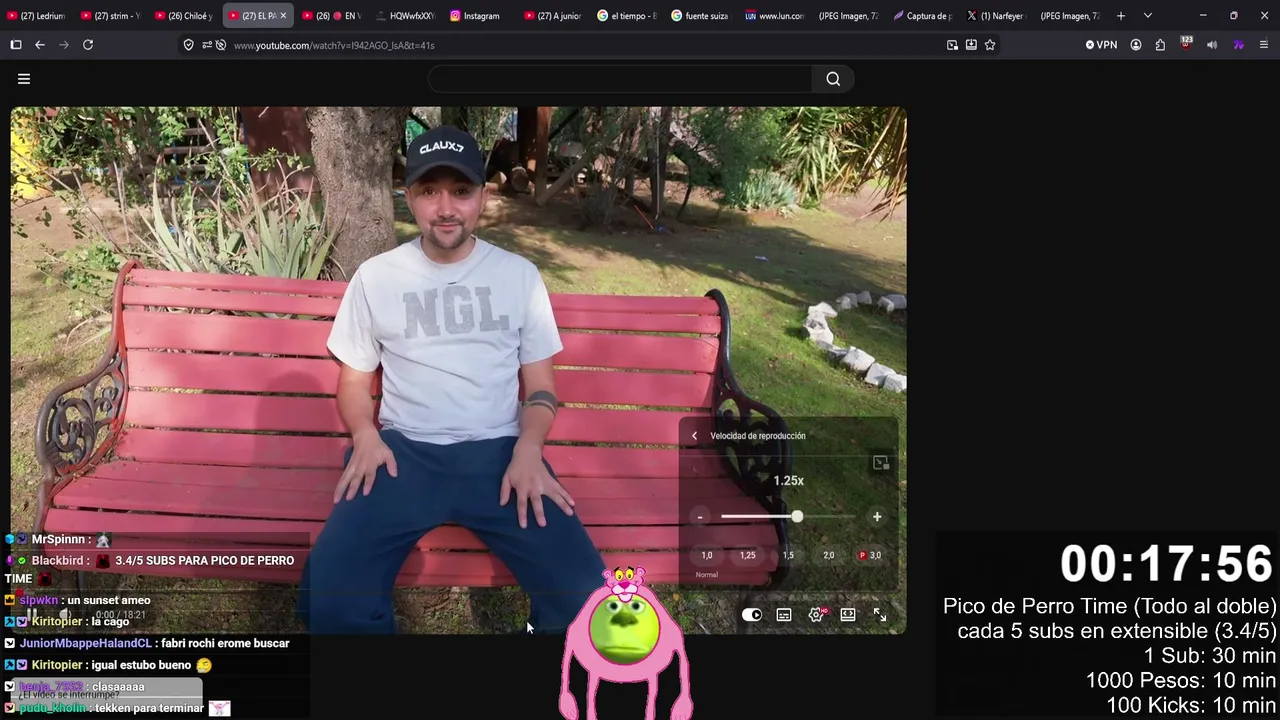Switch to the Chiloé YouTube tab
The width and height of the screenshot is (1280, 720).
184,16
